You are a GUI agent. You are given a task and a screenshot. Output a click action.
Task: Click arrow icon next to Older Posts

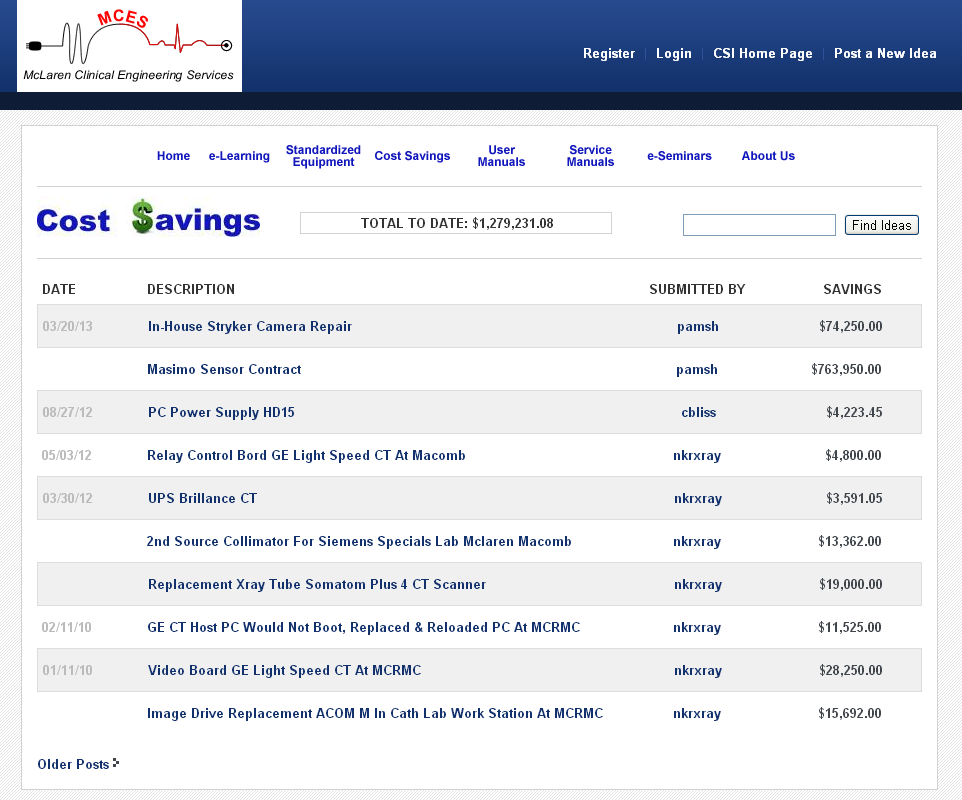tap(116, 764)
